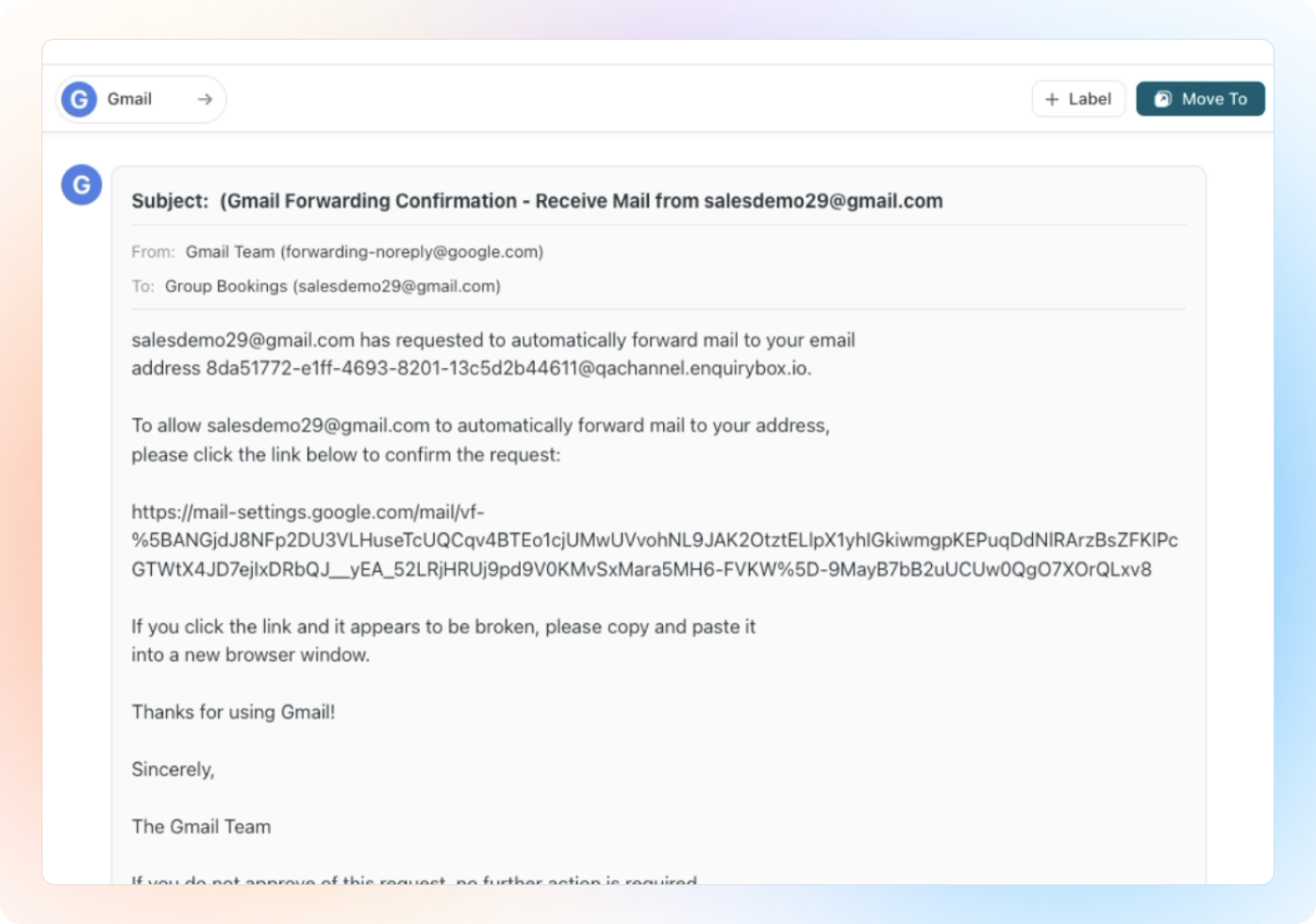Viewport: 1316px width, 924px height.
Task: Select the Gmail text in channel chip
Action: [x=129, y=99]
